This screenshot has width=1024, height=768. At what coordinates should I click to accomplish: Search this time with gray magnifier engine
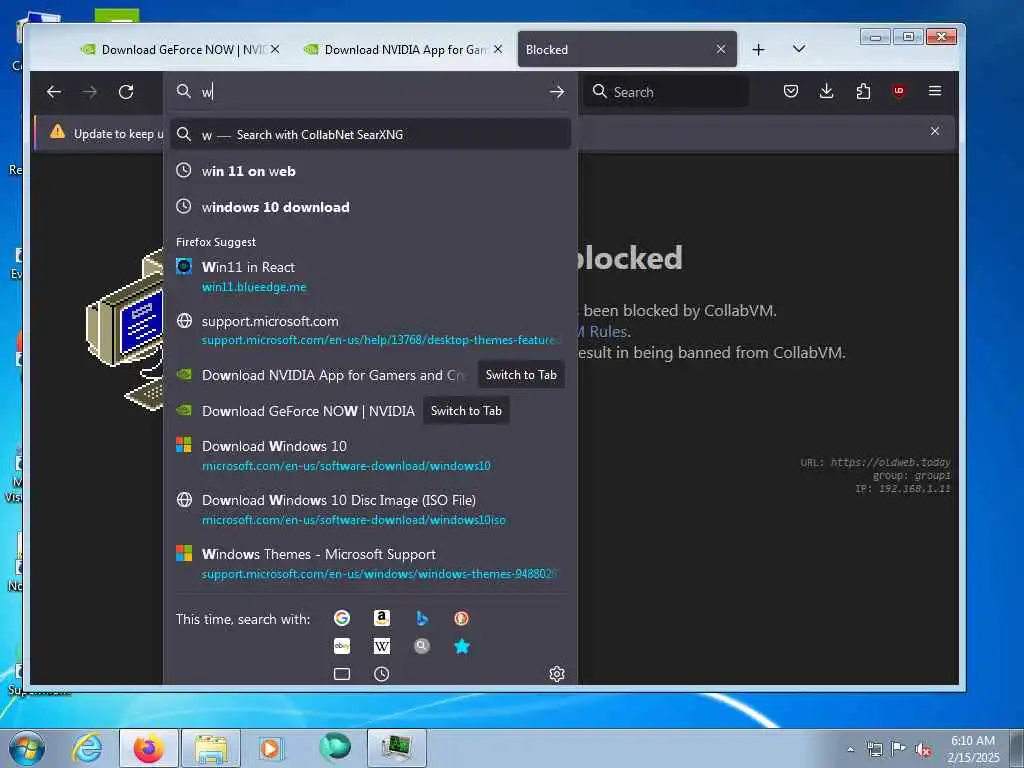point(422,646)
